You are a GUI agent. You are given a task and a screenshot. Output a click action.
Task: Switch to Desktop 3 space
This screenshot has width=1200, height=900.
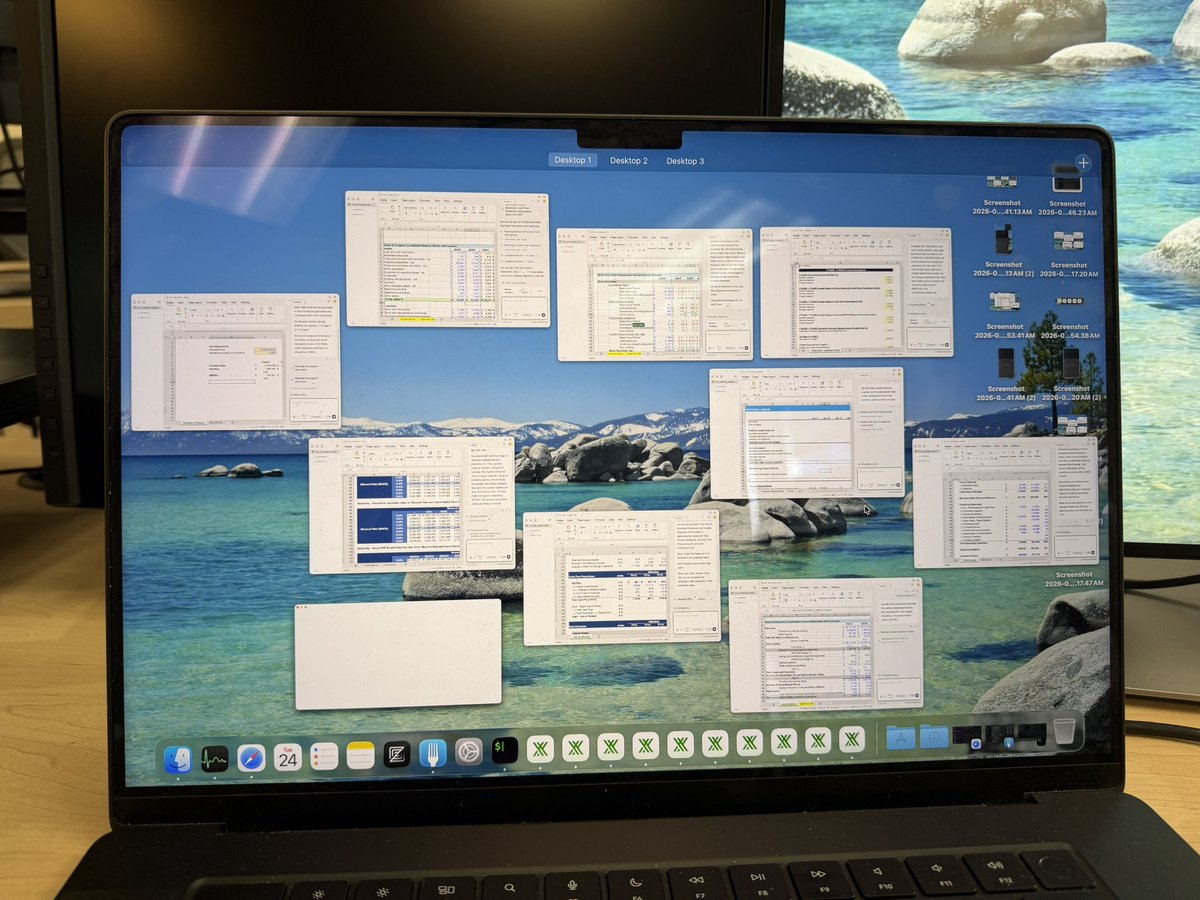(x=685, y=161)
